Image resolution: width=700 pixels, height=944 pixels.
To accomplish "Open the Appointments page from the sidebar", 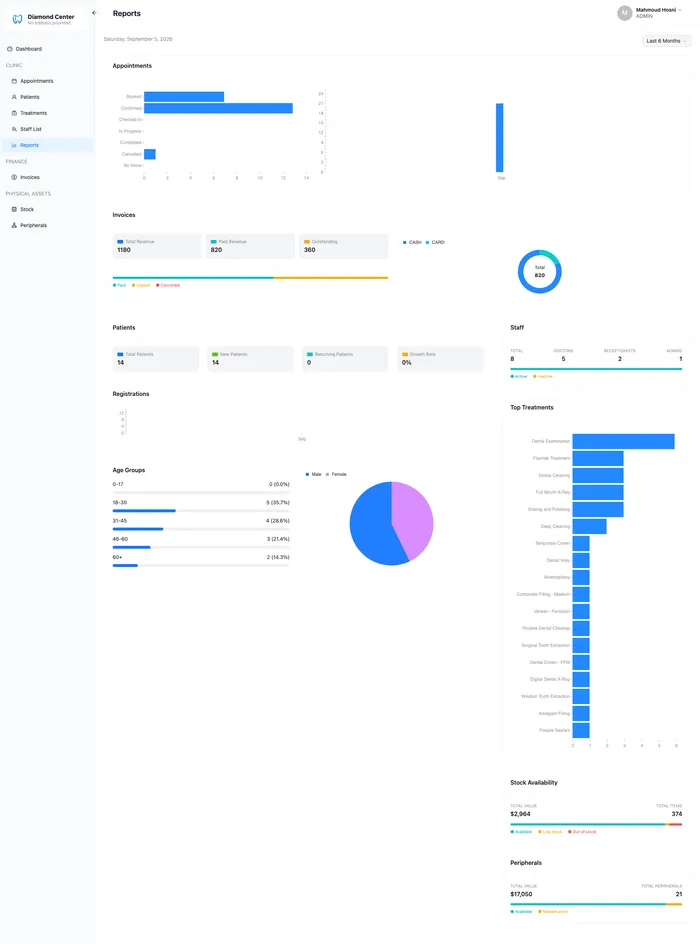I will click(47, 81).
